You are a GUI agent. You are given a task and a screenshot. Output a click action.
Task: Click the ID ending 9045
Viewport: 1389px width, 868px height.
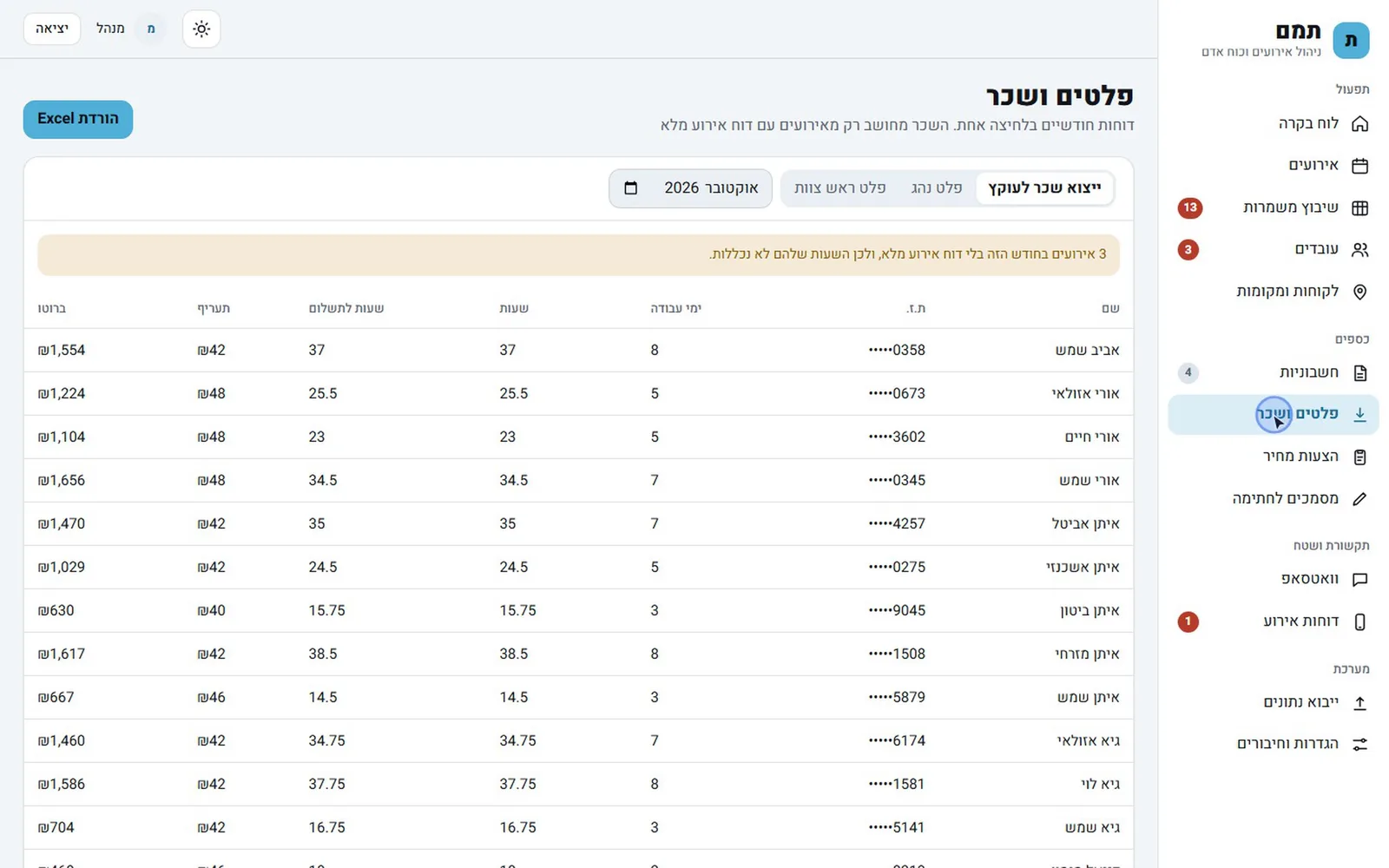coord(897,611)
